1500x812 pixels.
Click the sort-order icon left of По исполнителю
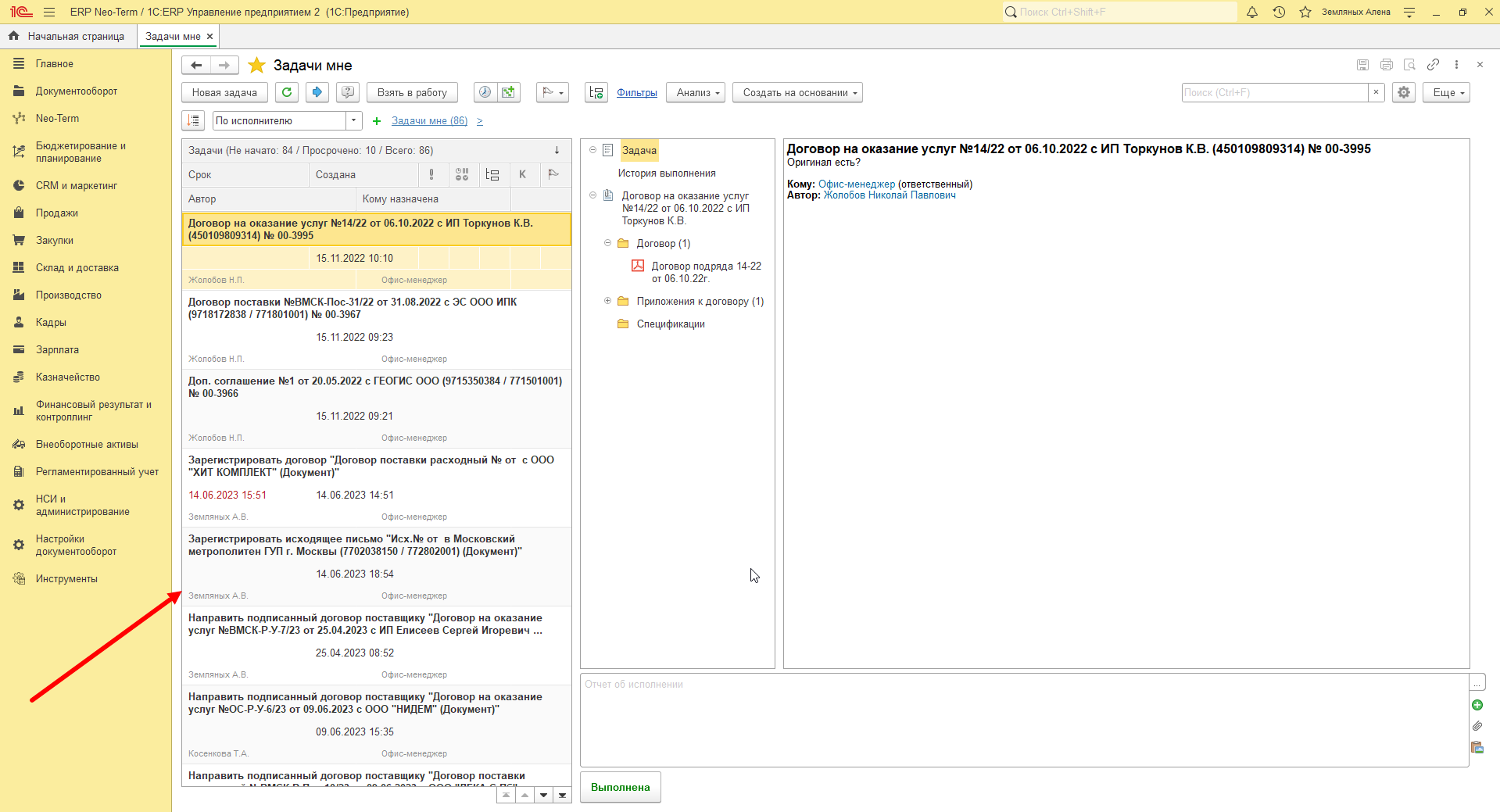(193, 120)
